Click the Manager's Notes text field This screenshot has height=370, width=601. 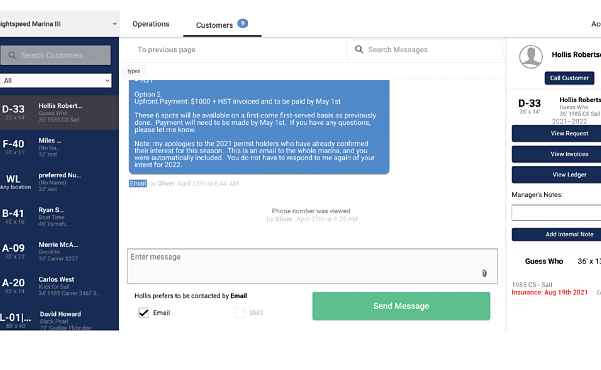point(556,212)
